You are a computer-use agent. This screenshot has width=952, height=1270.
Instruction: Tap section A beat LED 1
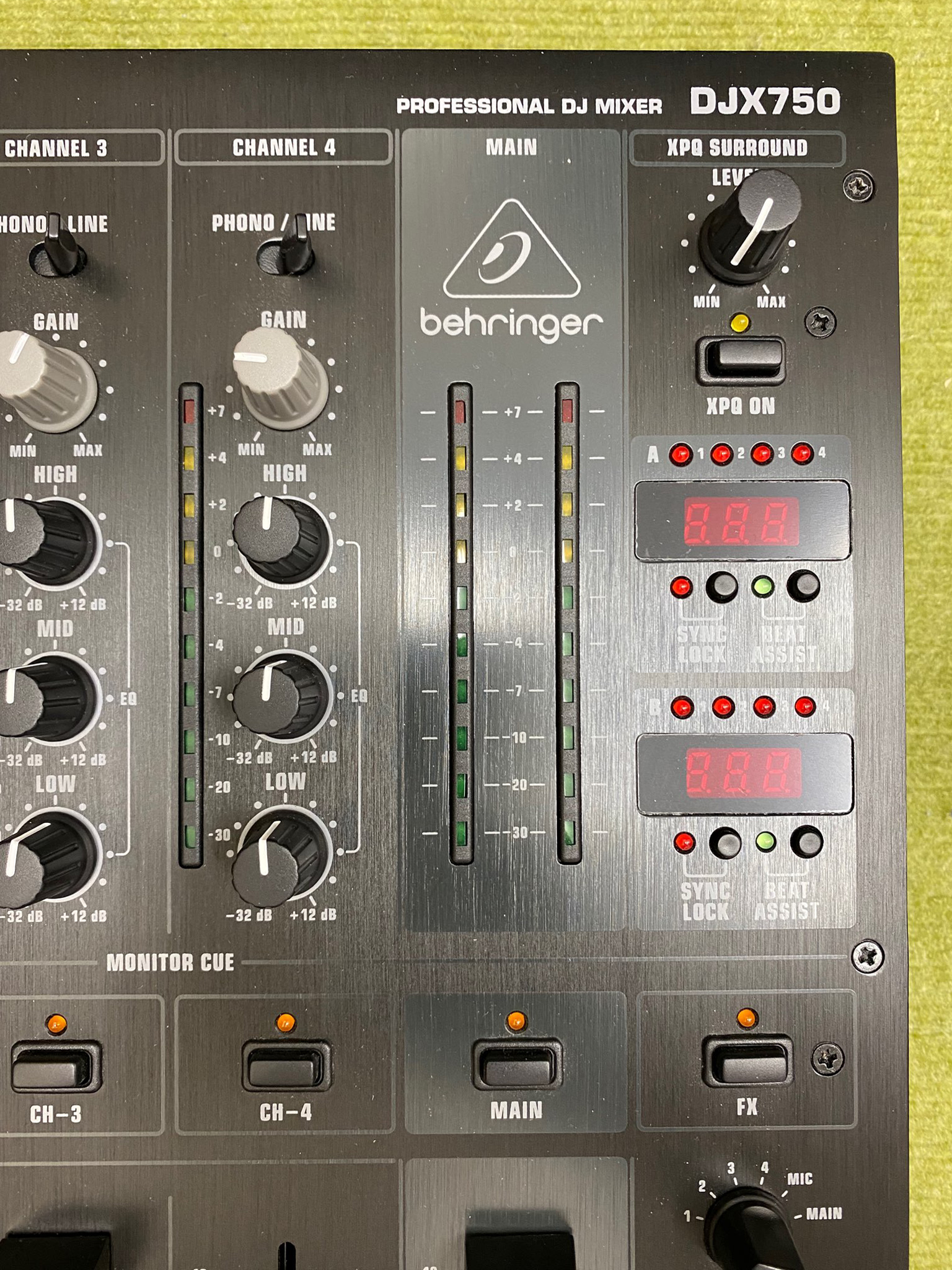[681, 455]
